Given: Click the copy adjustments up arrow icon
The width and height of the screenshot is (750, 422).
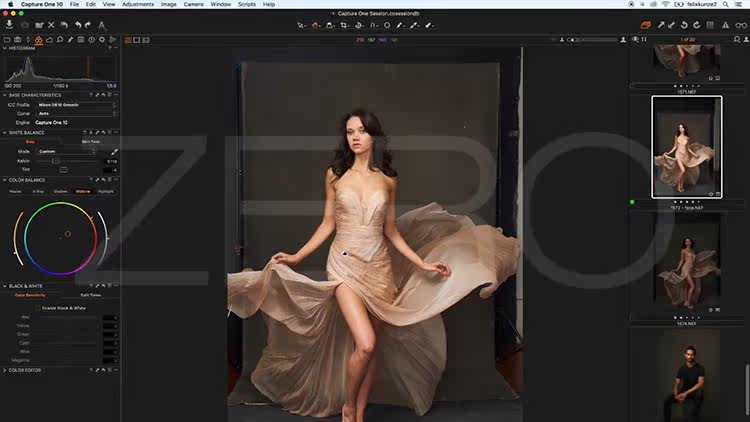Looking at the screenshot, I should tap(661, 25).
